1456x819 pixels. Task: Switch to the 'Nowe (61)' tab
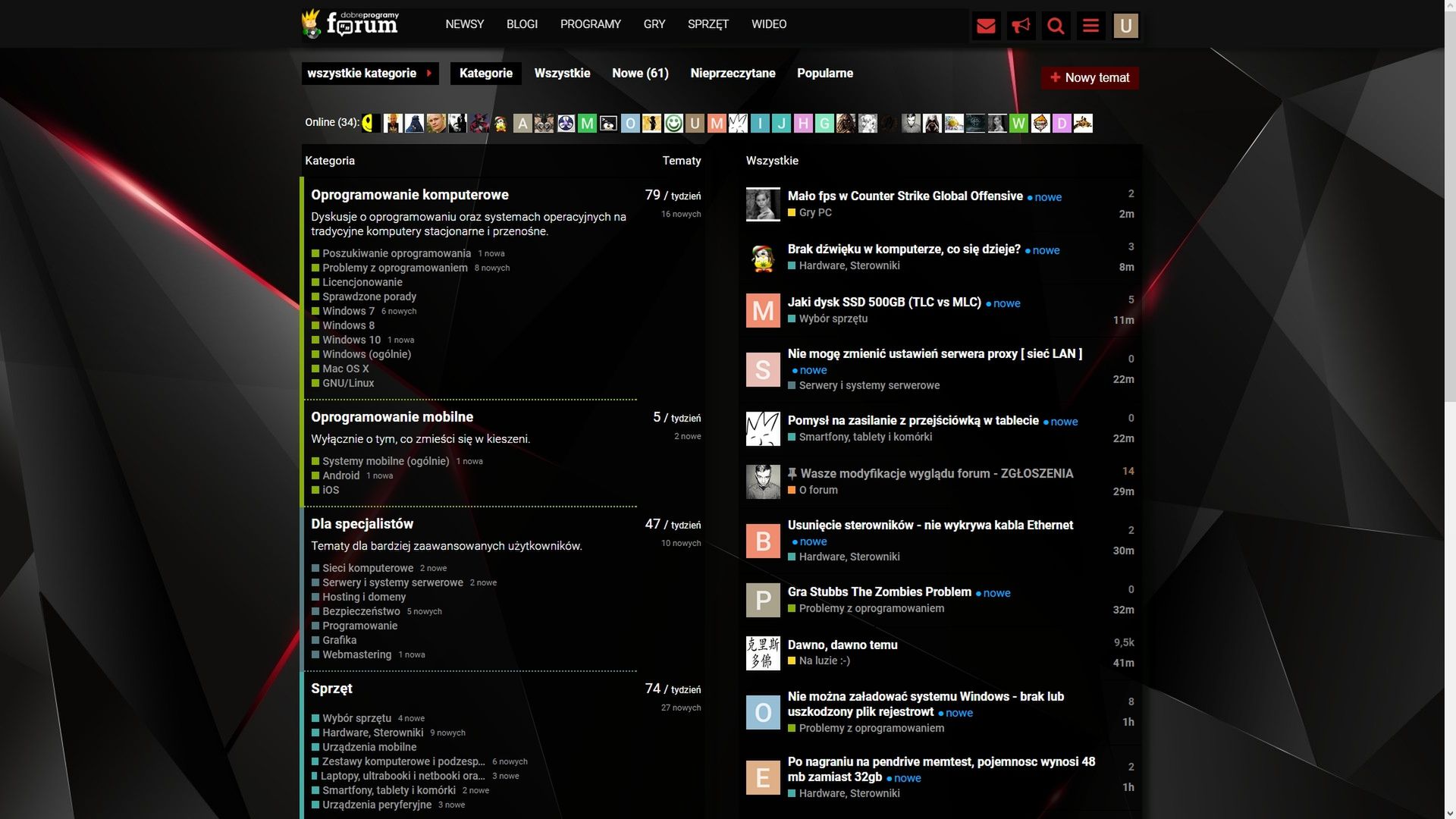(x=640, y=74)
